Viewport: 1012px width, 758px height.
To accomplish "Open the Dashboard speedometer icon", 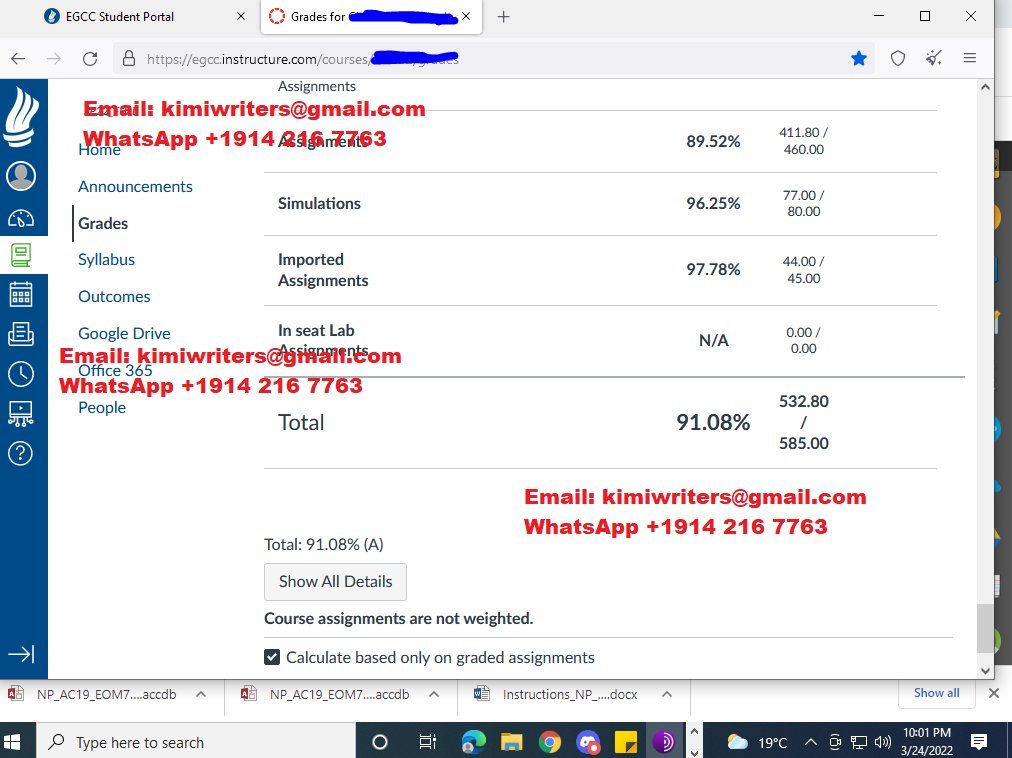I will (21, 218).
